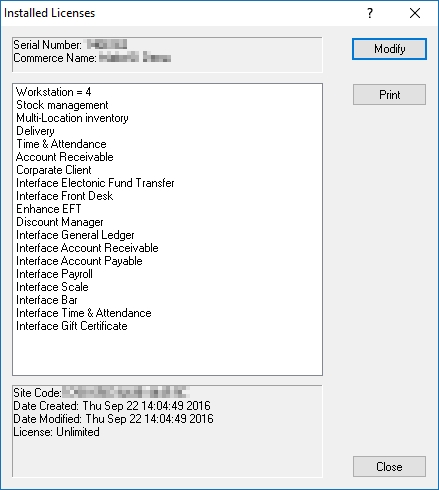The width and height of the screenshot is (439, 490).
Task: Choose the Time & Attendance list item
Action: (x=61, y=144)
